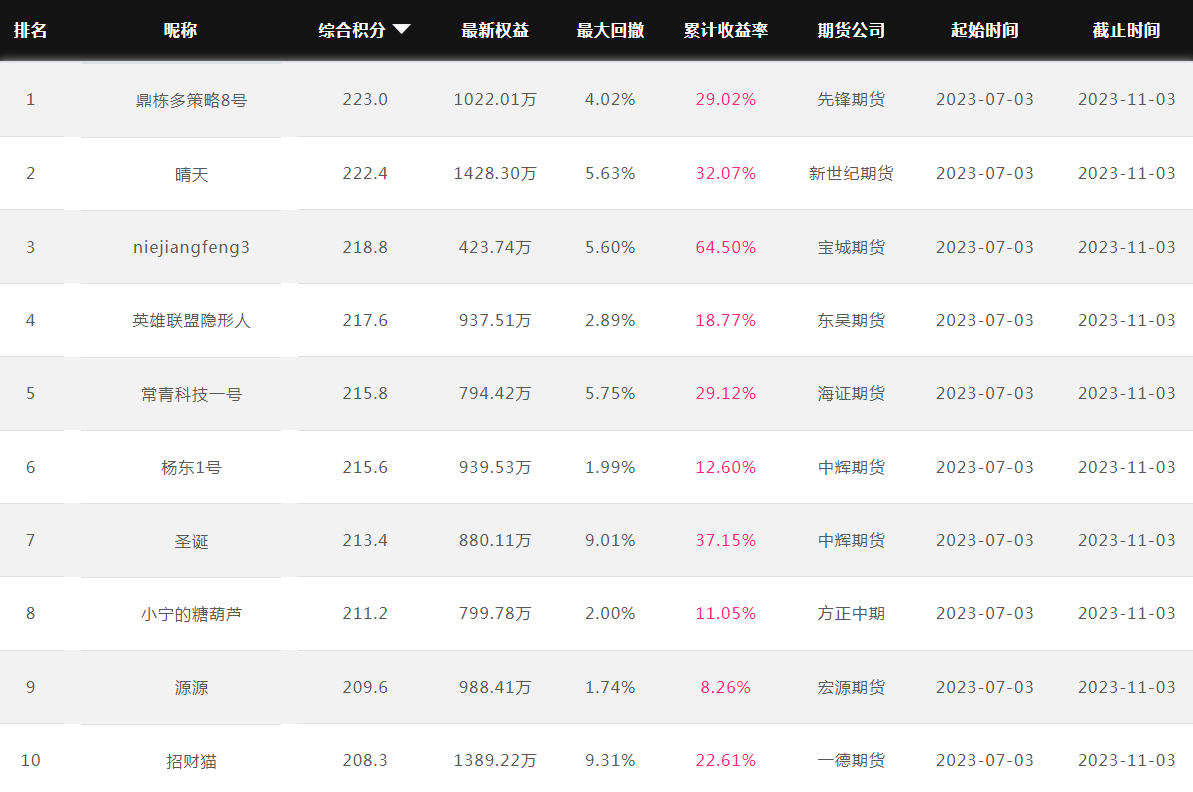The image size is (1193, 792).
Task: Sort by 累计收益率 column header
Action: click(726, 30)
